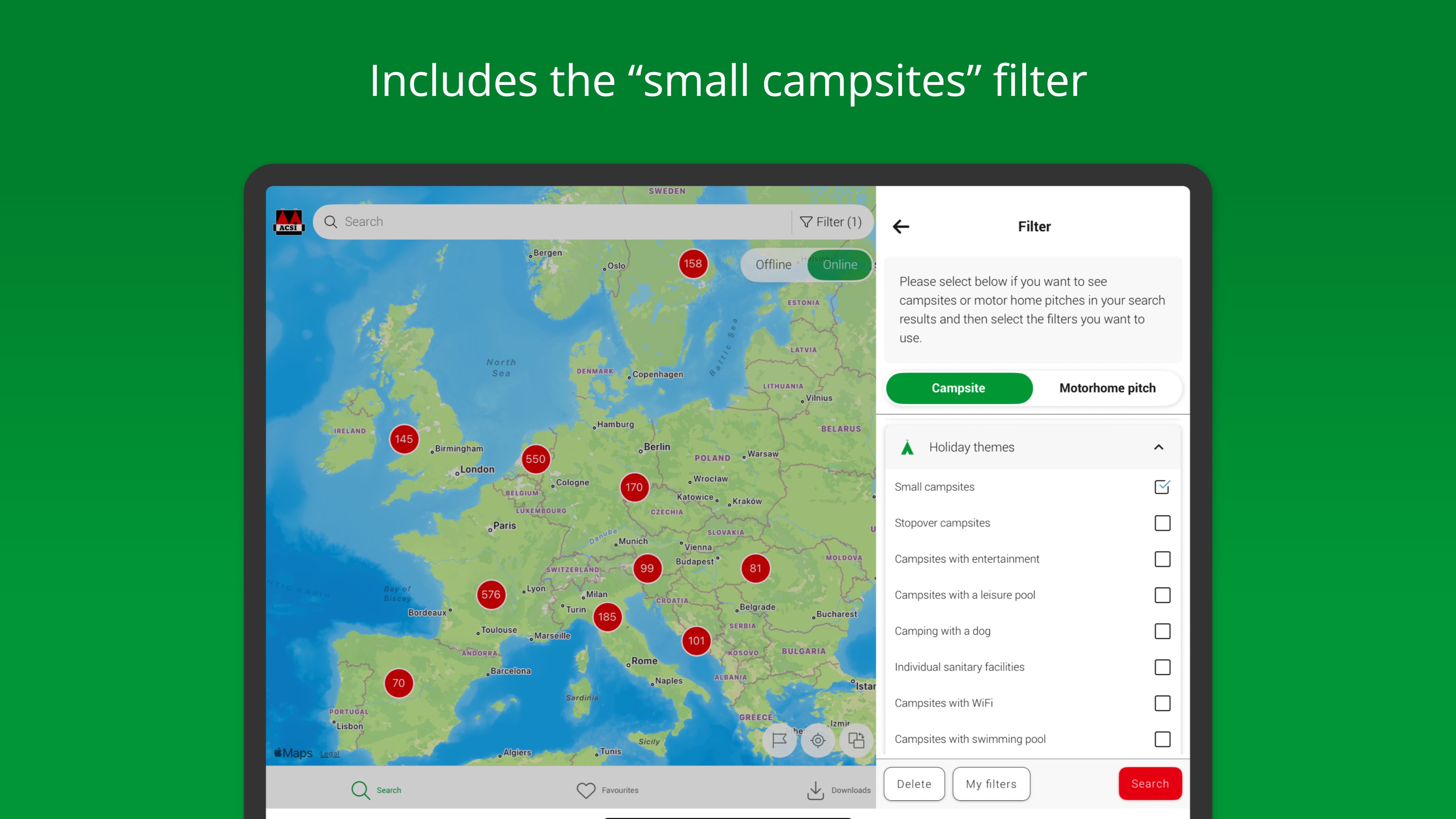Tick the Camping with a dog checkbox
The image size is (1456, 819).
1162,631
